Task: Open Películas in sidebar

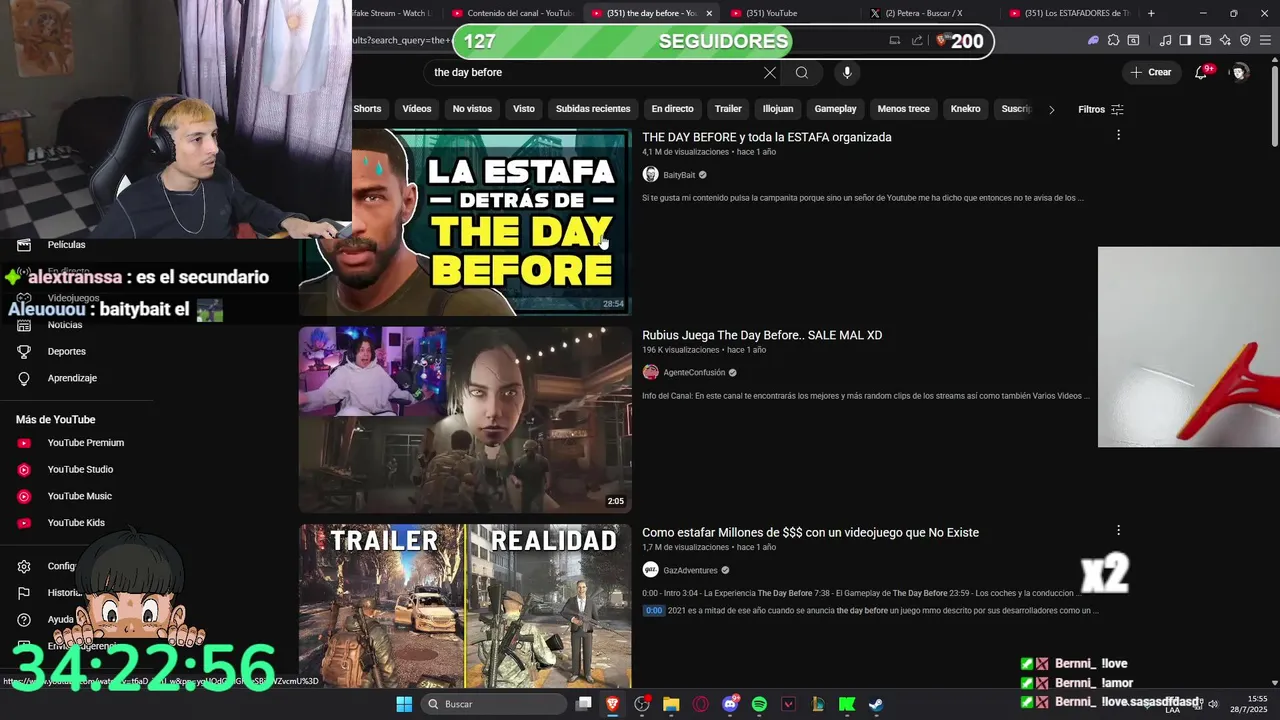Action: [66, 244]
